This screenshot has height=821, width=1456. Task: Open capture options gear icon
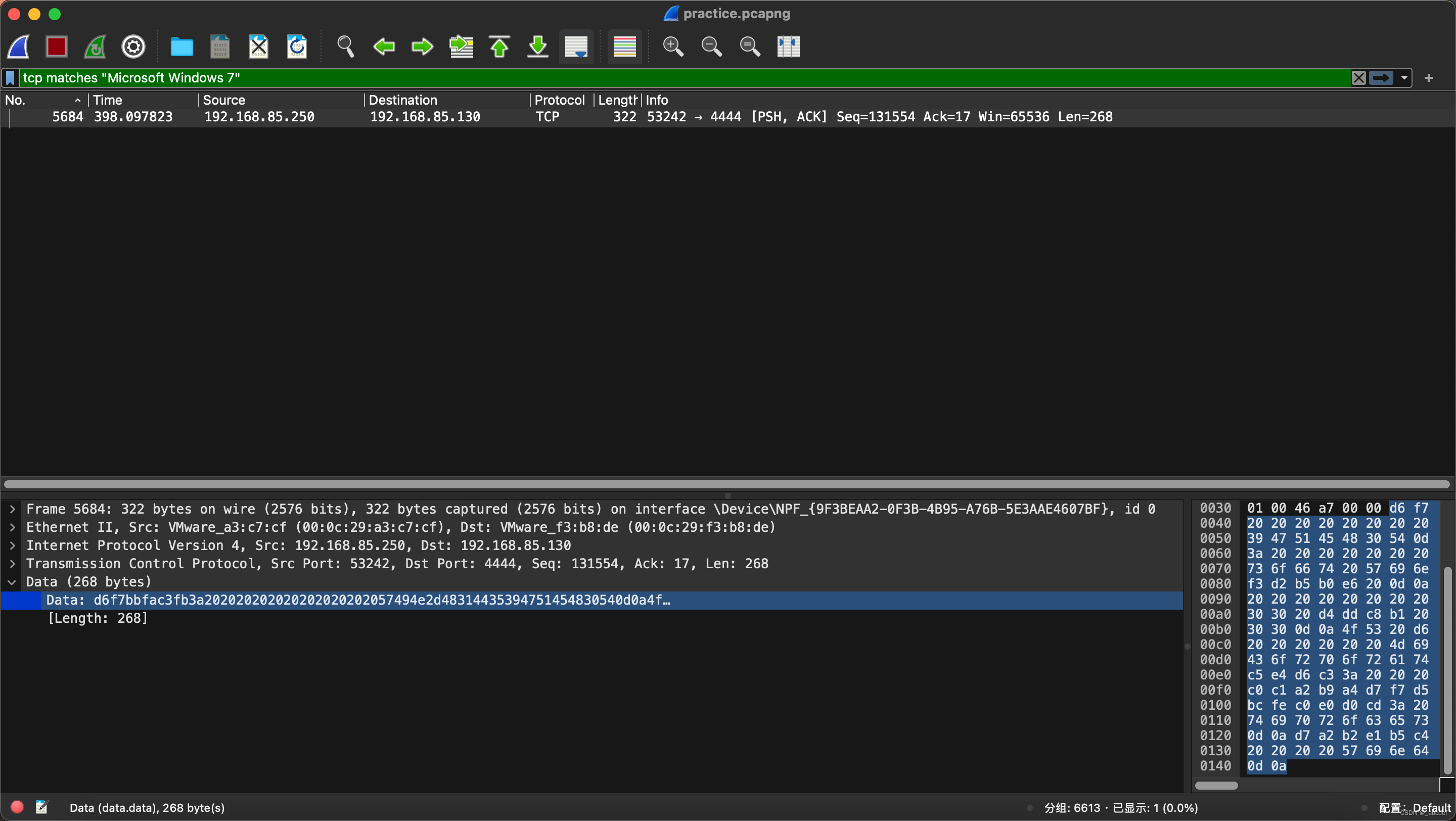133,47
